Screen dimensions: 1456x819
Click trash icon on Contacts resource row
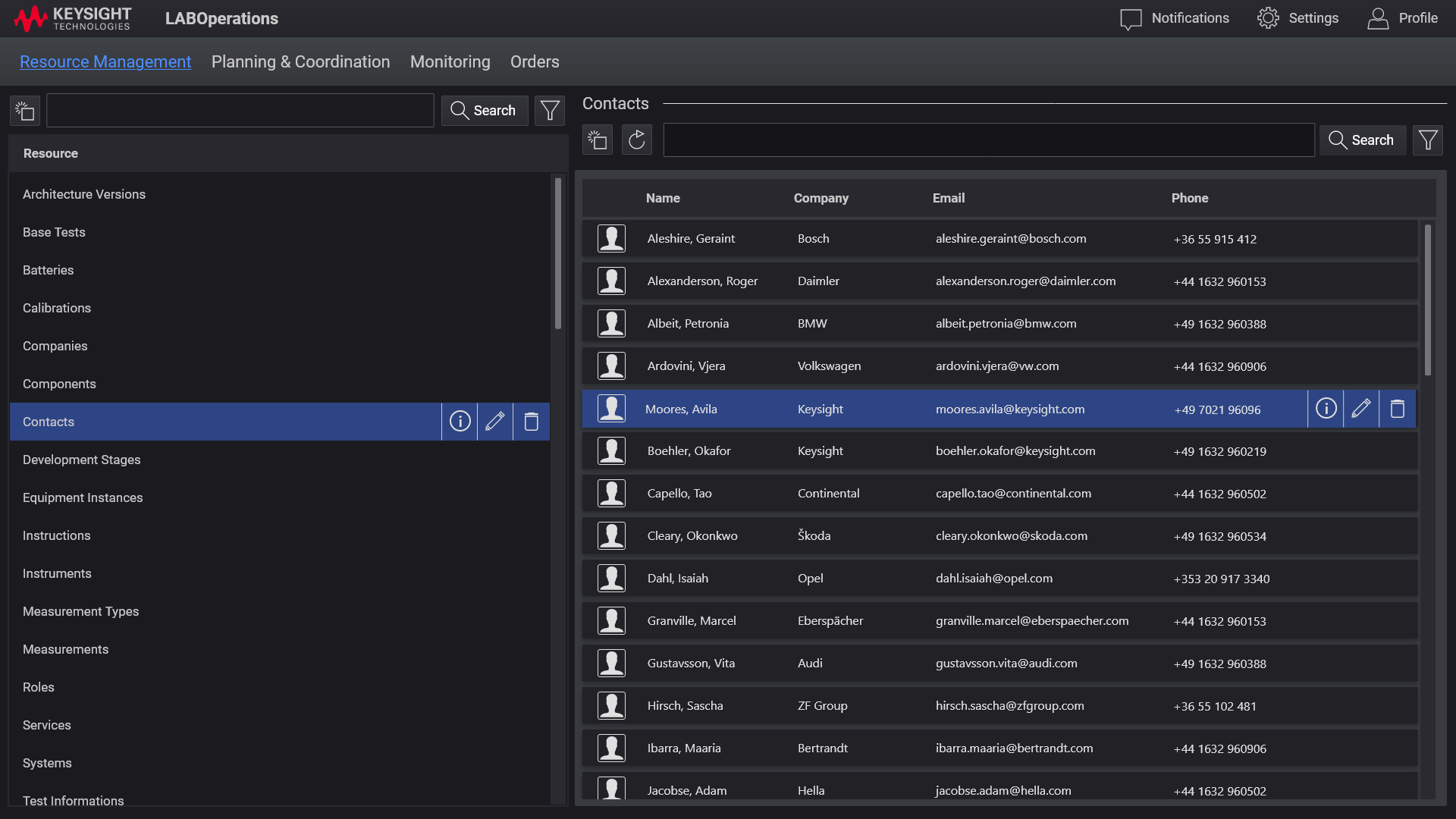pos(532,422)
